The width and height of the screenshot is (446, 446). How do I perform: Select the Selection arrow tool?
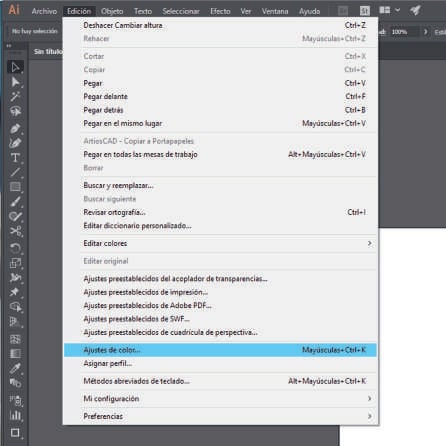click(15, 67)
